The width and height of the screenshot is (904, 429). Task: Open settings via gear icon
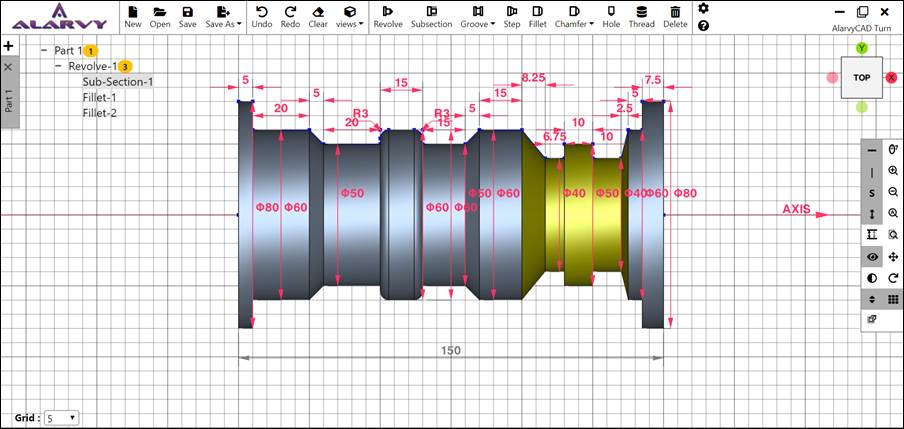(703, 8)
